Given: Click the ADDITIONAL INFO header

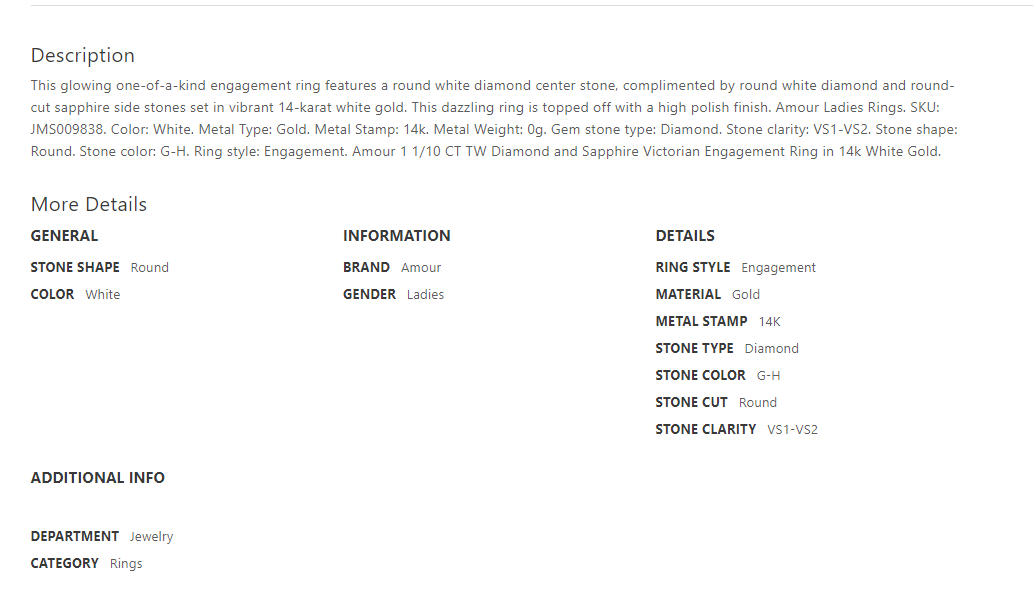Looking at the screenshot, I should coord(97,478).
